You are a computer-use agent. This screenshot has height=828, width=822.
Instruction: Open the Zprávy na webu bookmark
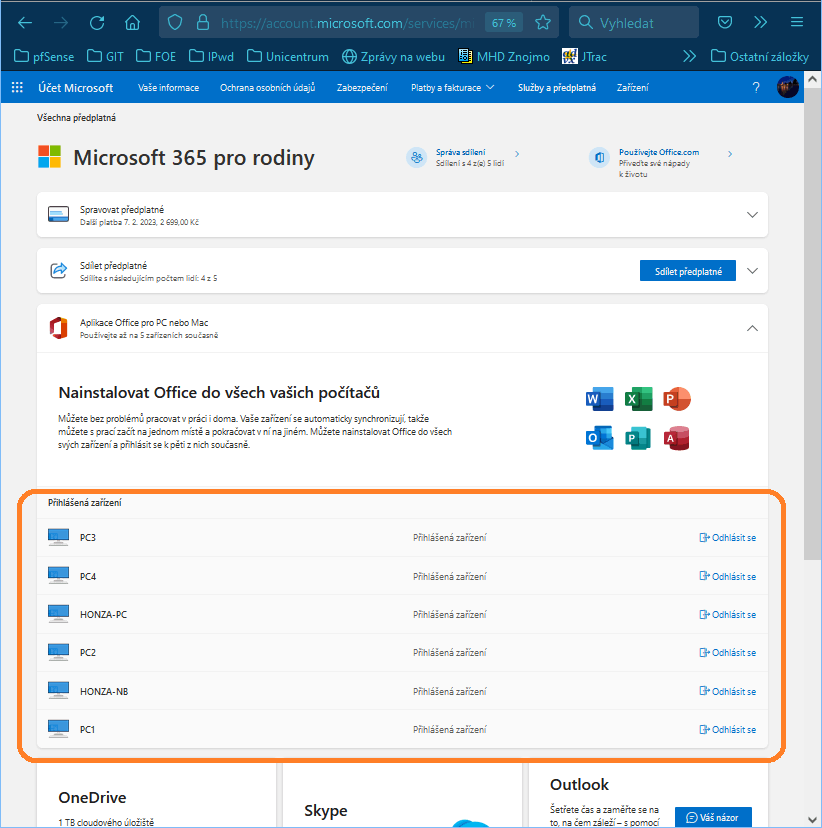(393, 57)
